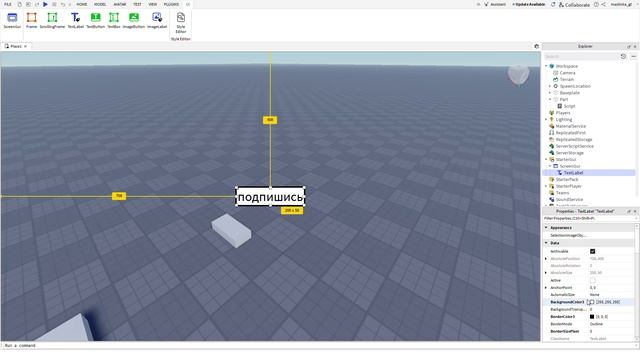The height and width of the screenshot is (360, 640).
Task: Collapse the Data properties section
Action: tap(546, 243)
